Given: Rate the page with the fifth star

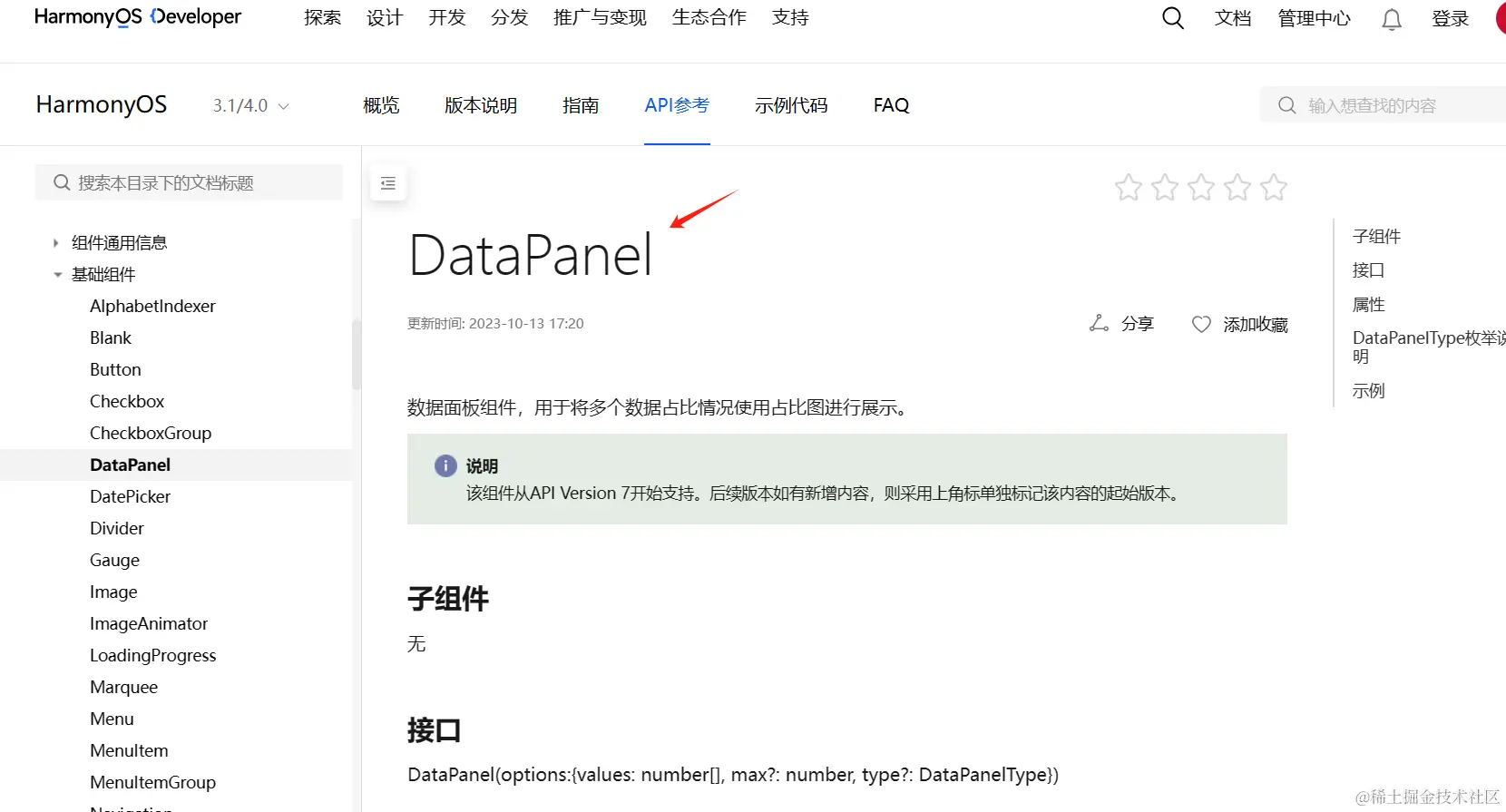Looking at the screenshot, I should [x=1274, y=188].
